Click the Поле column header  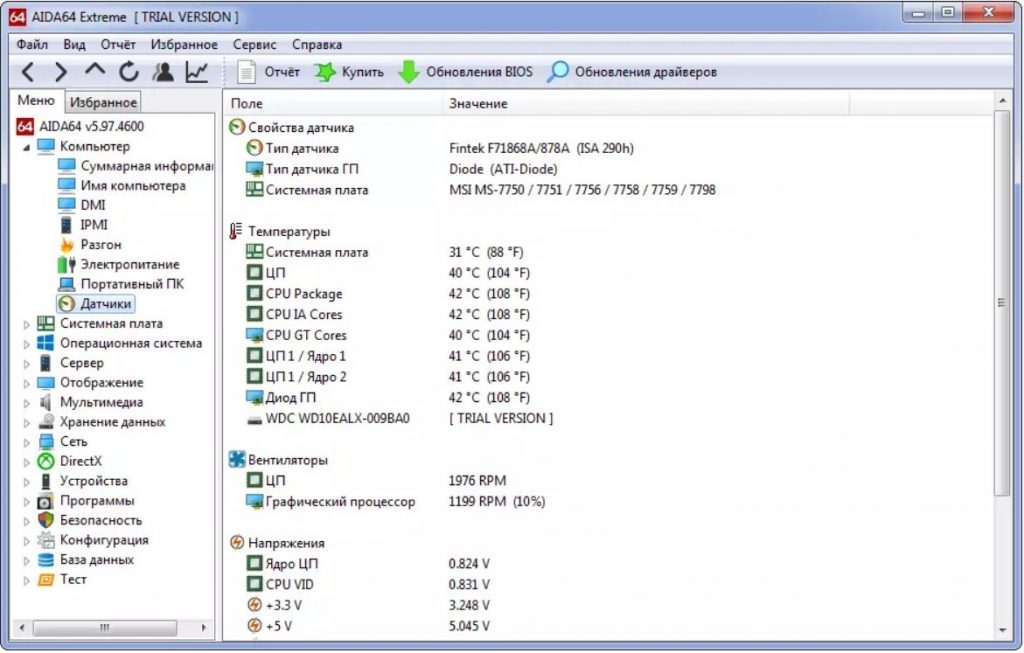[x=334, y=103]
